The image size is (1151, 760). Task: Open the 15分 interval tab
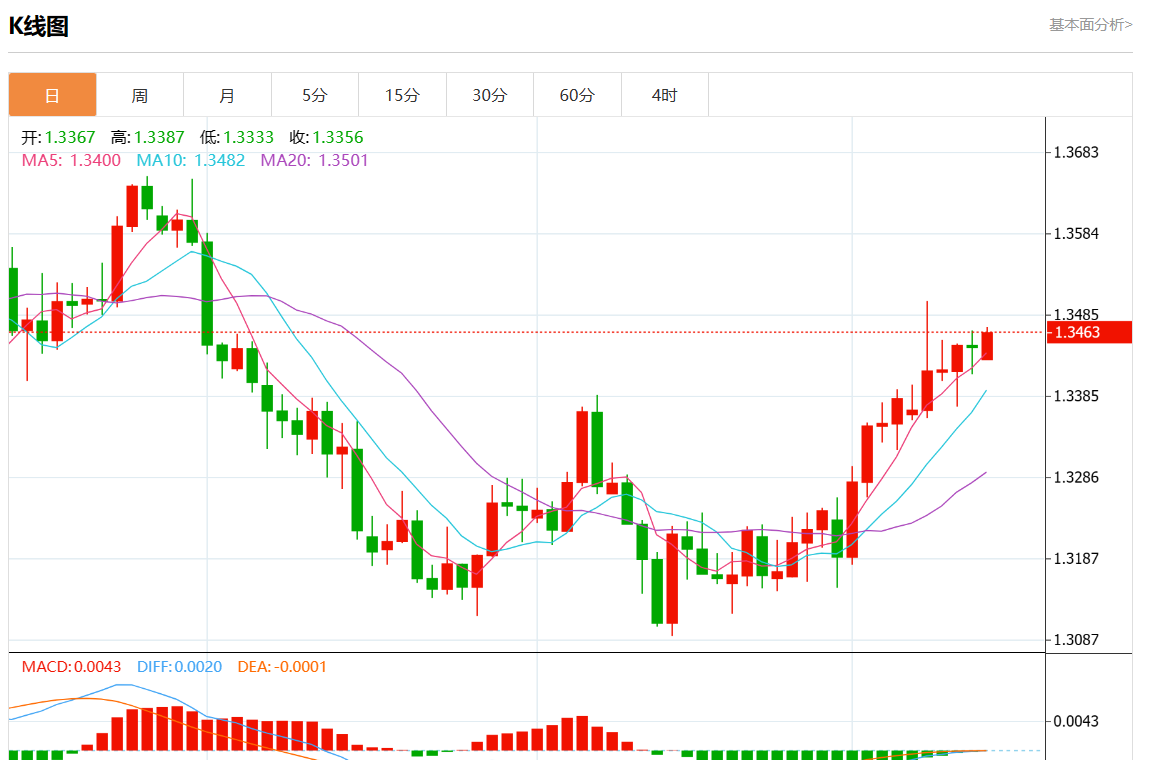402,95
